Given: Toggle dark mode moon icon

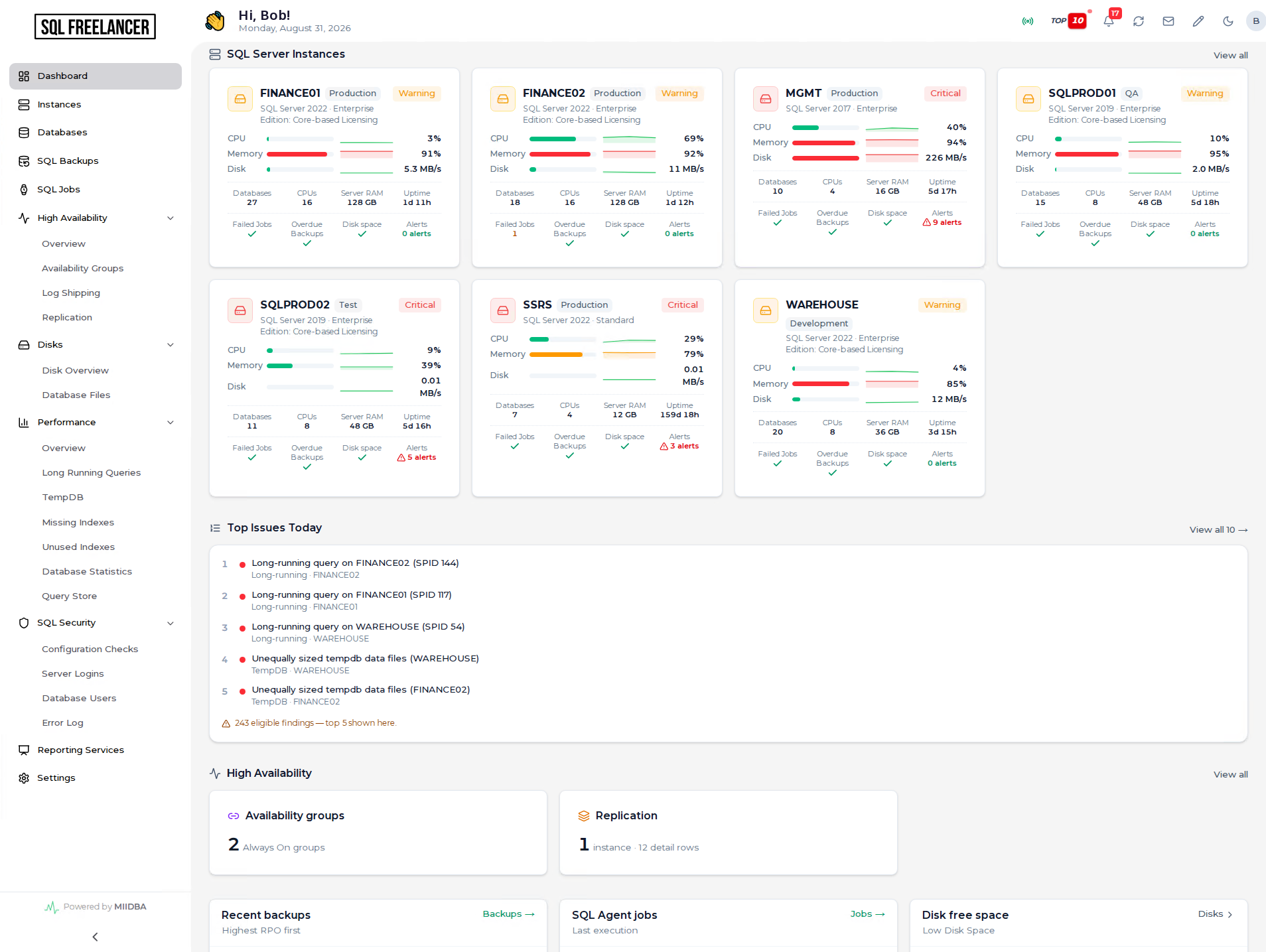Looking at the screenshot, I should pyautogui.click(x=1228, y=21).
